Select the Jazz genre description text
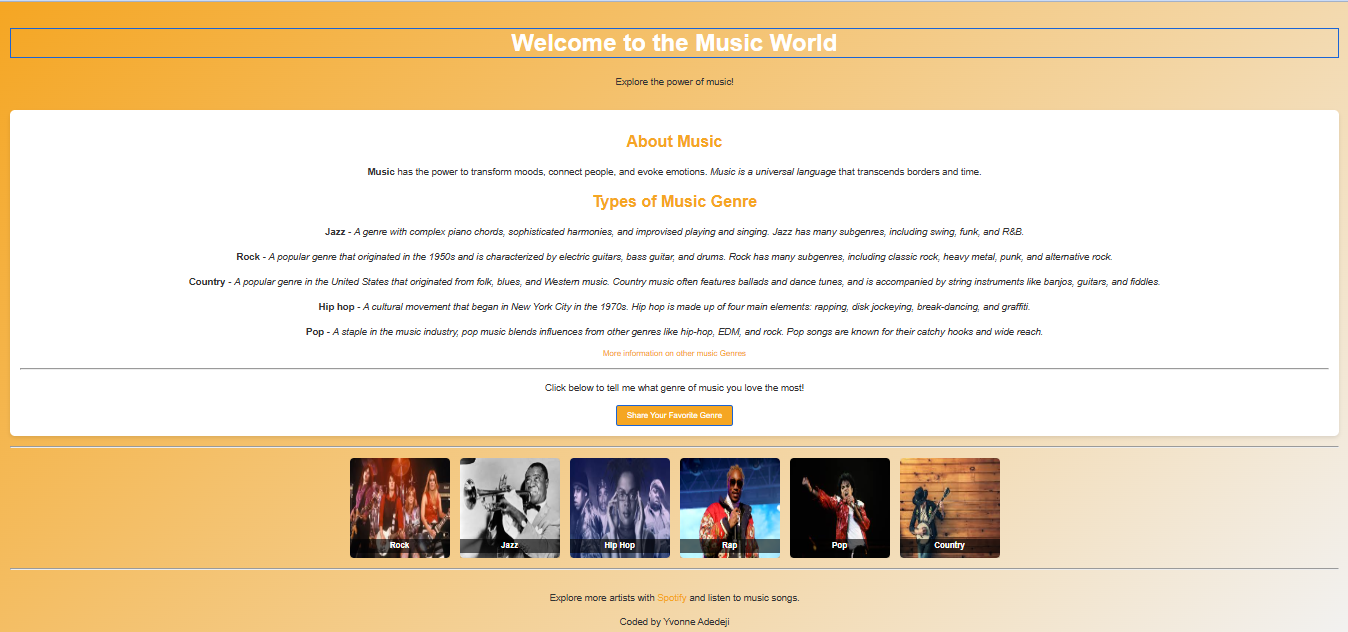Screen dimensions: 1348x632 pos(674,230)
